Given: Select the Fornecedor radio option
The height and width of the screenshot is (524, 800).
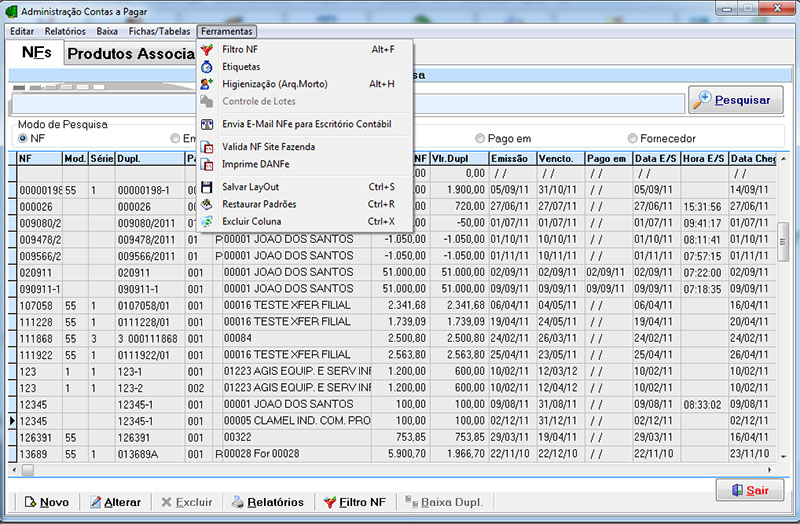Looking at the screenshot, I should pos(633,138).
